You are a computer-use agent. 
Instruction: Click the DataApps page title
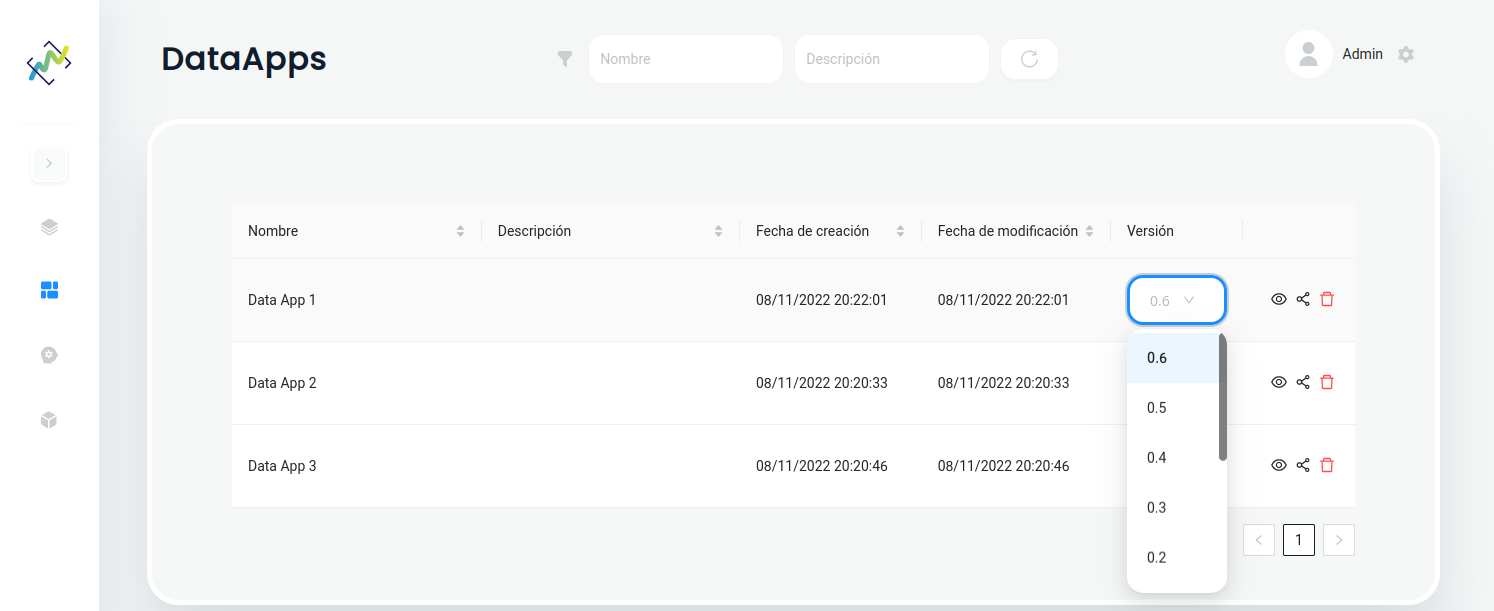pos(244,59)
